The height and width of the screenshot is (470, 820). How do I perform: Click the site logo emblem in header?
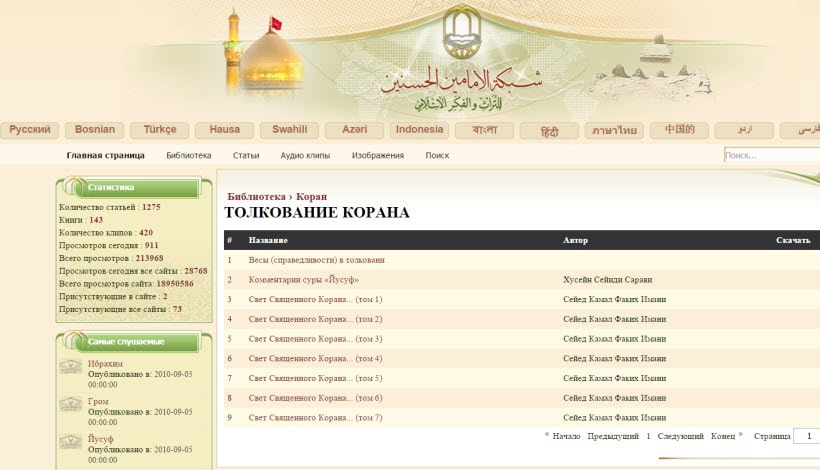pyautogui.click(x=462, y=32)
